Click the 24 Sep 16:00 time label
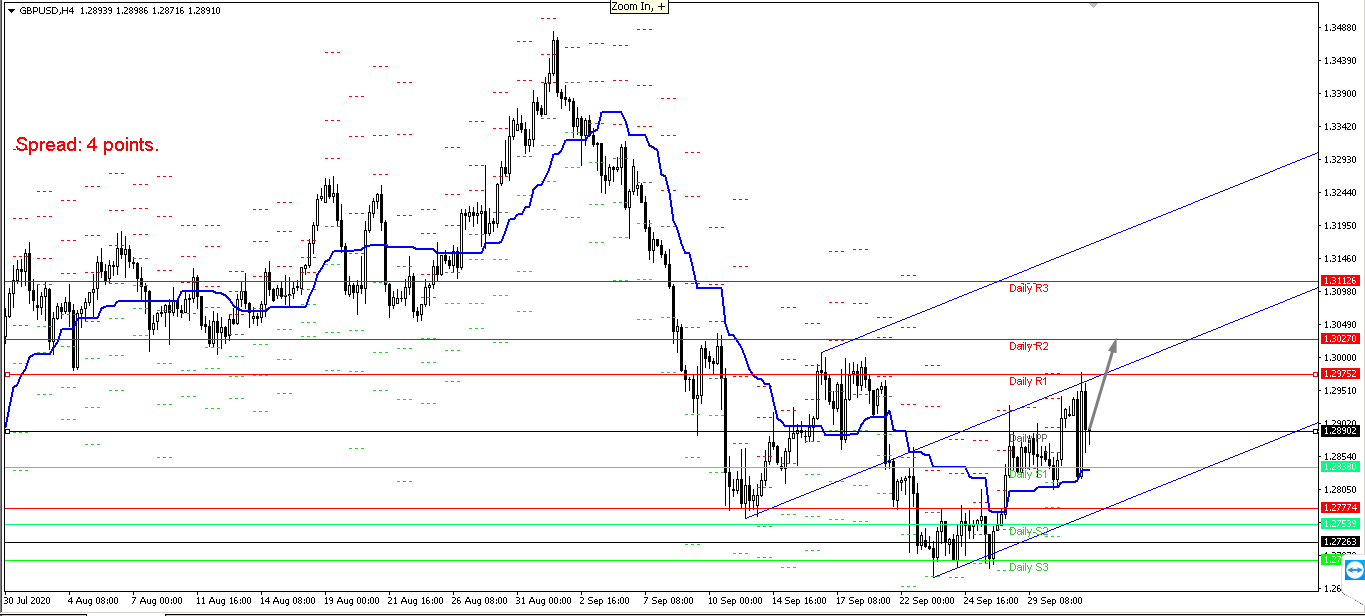The width and height of the screenshot is (1365, 616). click(x=993, y=602)
